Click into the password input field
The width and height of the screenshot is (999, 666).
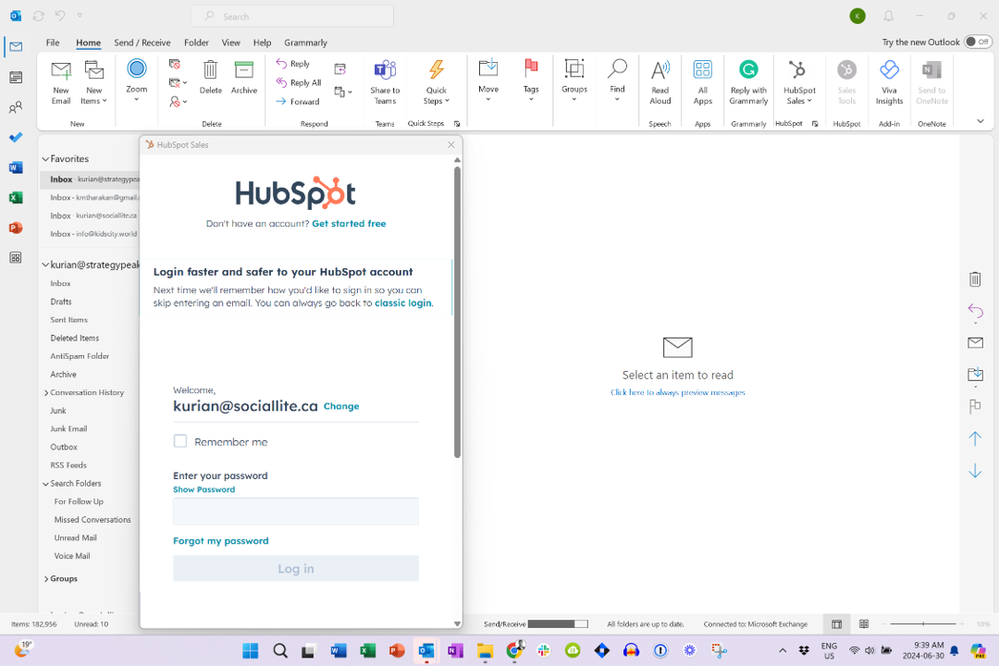pyautogui.click(x=295, y=512)
